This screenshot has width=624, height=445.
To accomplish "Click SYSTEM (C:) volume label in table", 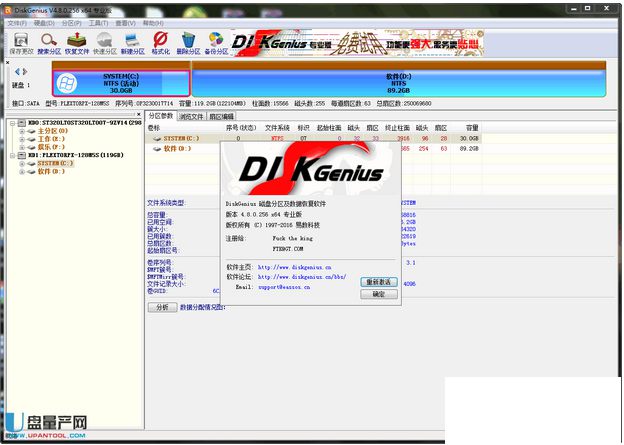I will (x=181, y=139).
